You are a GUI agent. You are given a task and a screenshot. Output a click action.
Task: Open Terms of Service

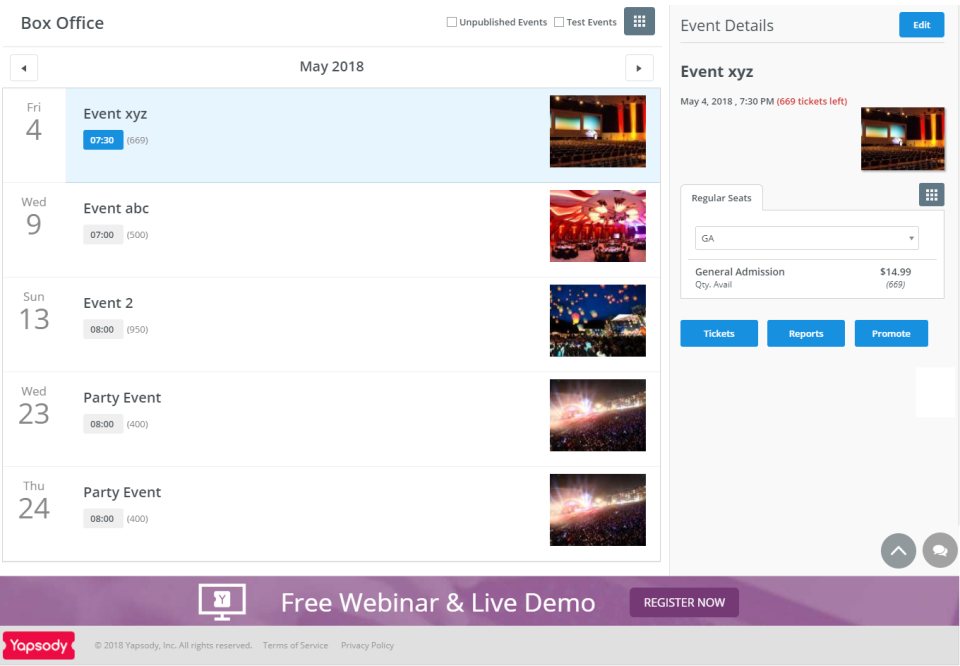295,645
